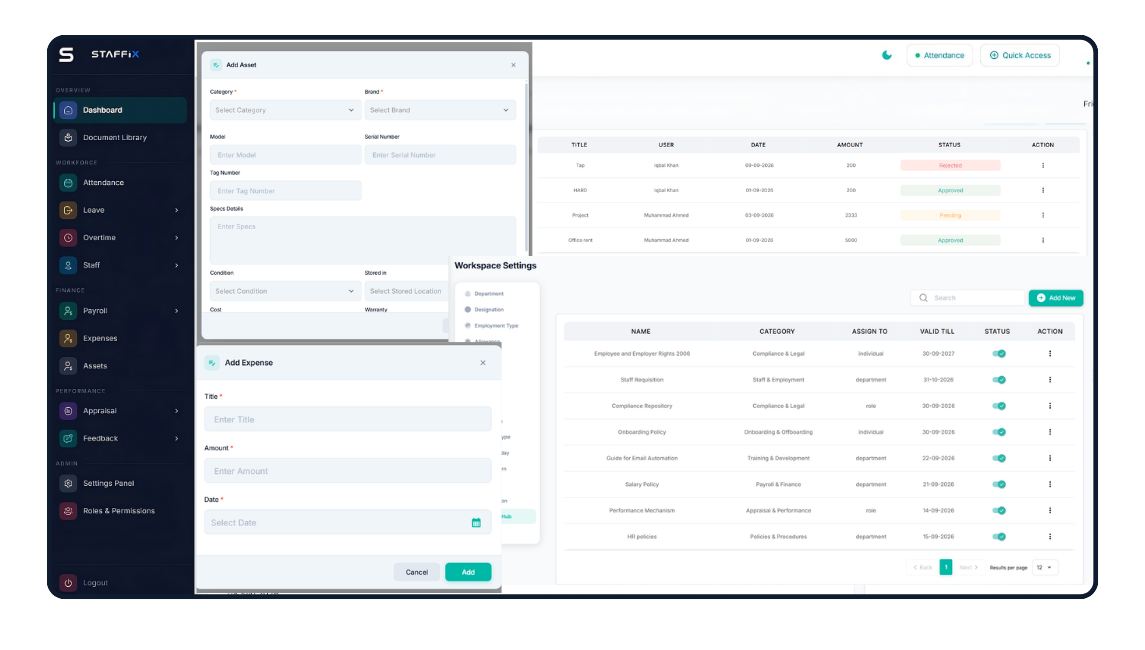Screen dimensions: 1145x650
Task: Open Quick Access in header
Action: pyautogui.click(x=1019, y=56)
